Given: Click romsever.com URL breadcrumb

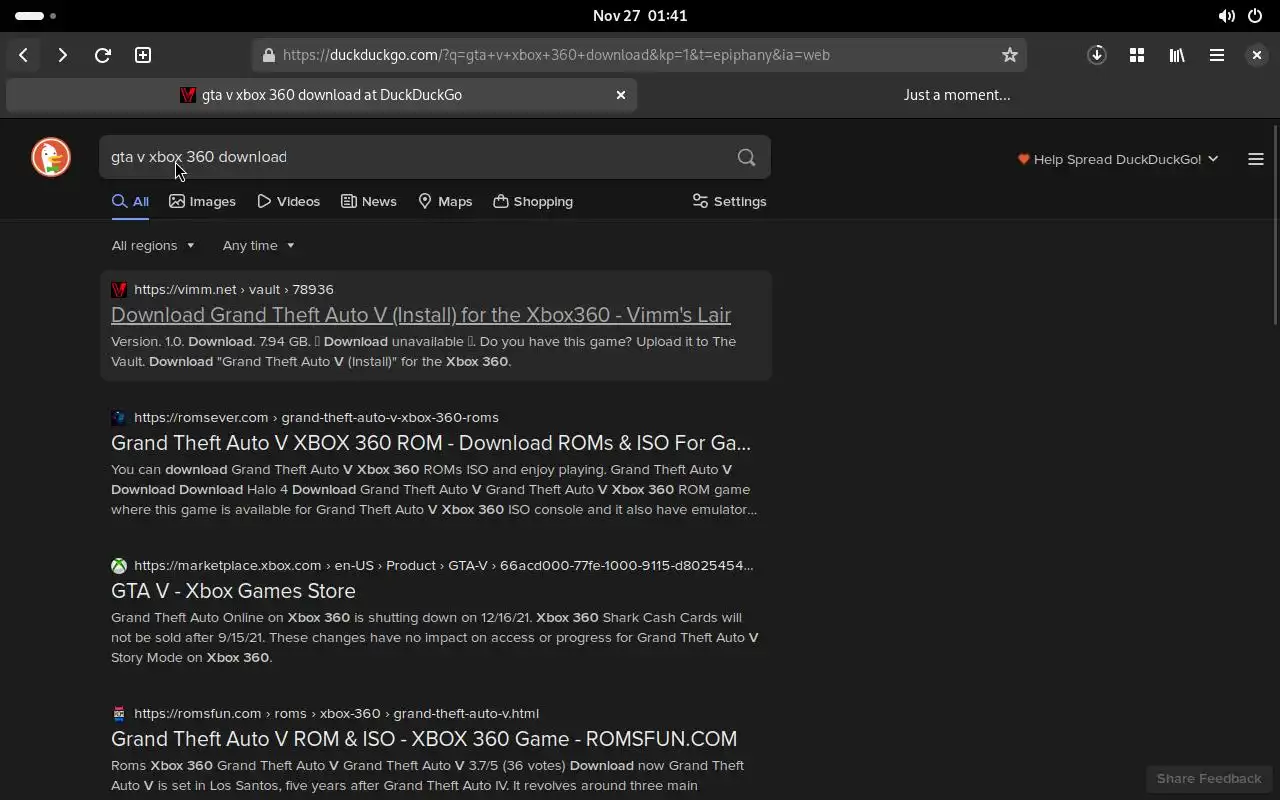Looking at the screenshot, I should click(x=316, y=417).
